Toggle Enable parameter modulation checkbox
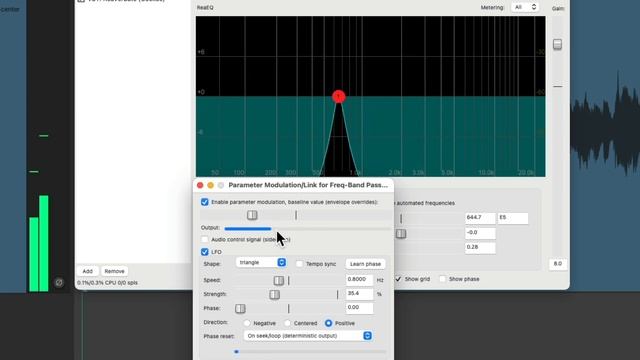Screen dimensions: 640x360 (204, 202)
